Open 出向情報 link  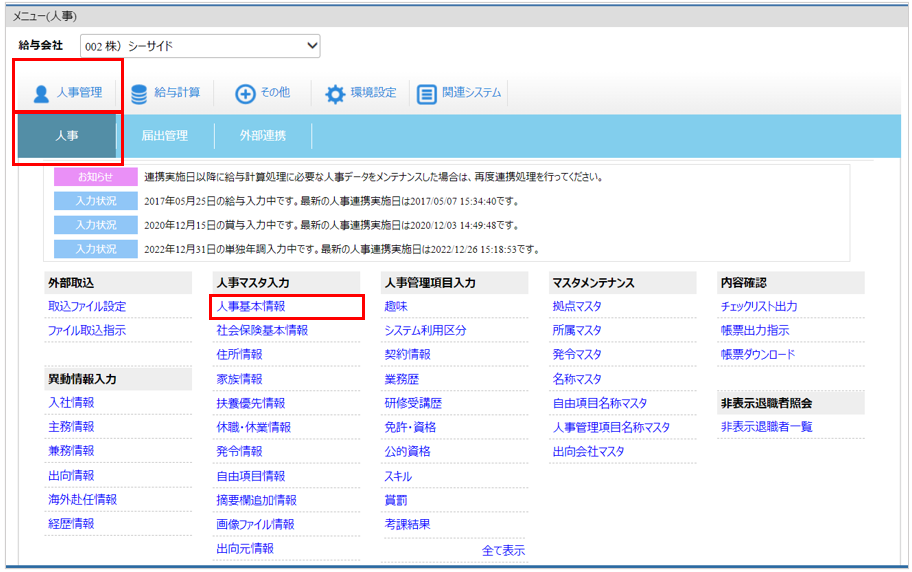point(71,475)
